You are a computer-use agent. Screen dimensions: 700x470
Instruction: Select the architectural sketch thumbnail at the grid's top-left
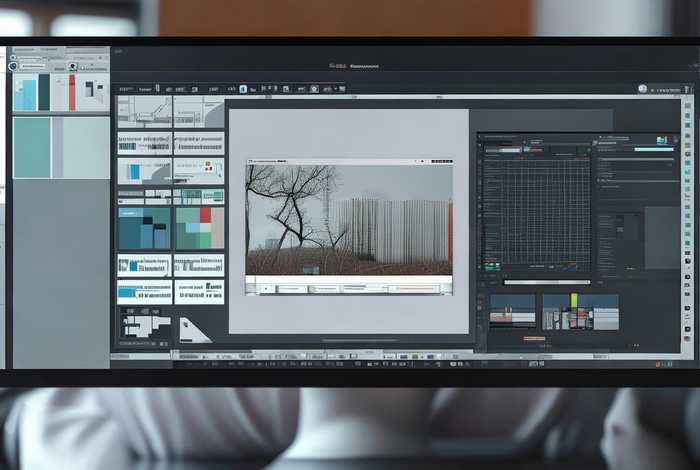[144, 111]
